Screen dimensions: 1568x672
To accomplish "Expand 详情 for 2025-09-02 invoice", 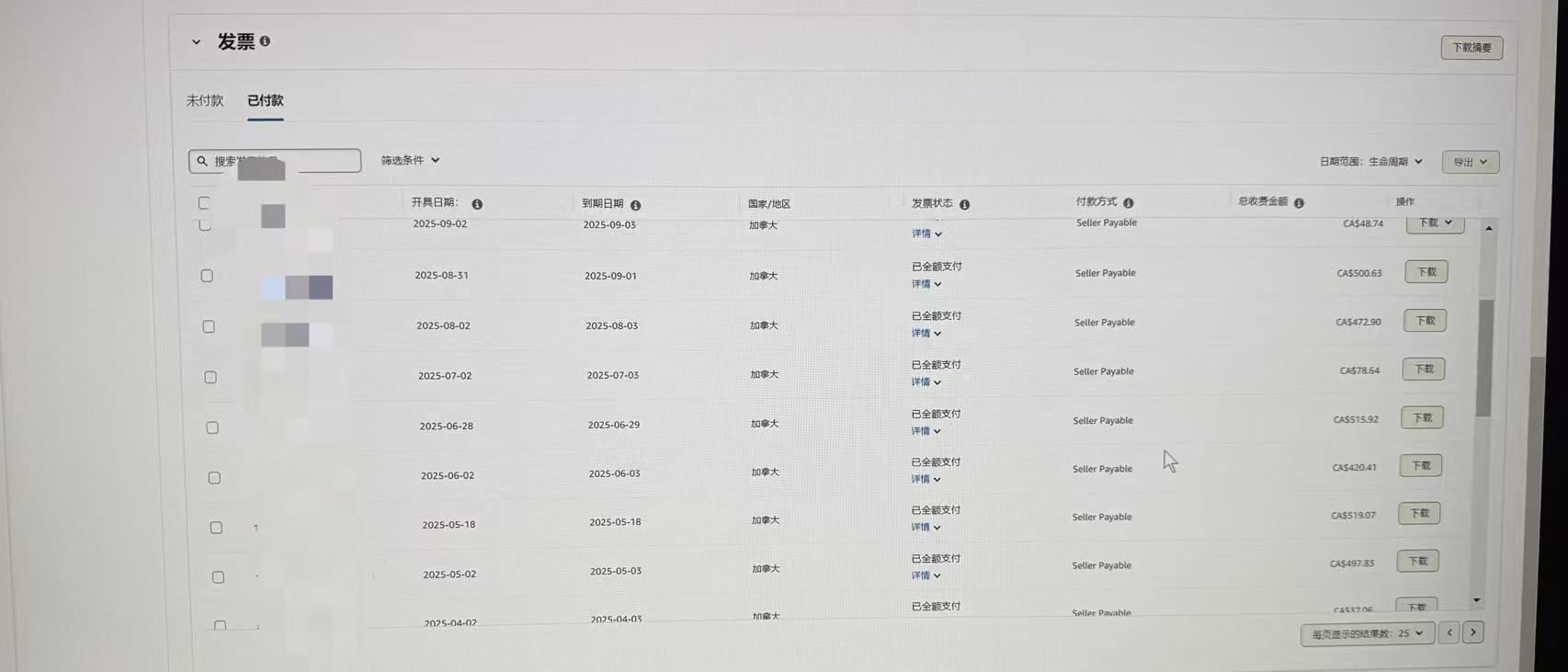I will point(926,233).
